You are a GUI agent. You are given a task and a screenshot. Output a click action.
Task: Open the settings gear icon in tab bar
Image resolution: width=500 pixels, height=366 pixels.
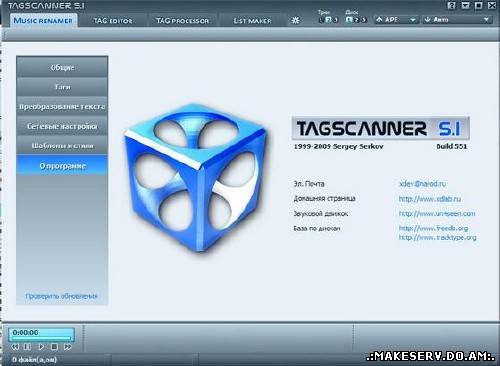click(295, 20)
